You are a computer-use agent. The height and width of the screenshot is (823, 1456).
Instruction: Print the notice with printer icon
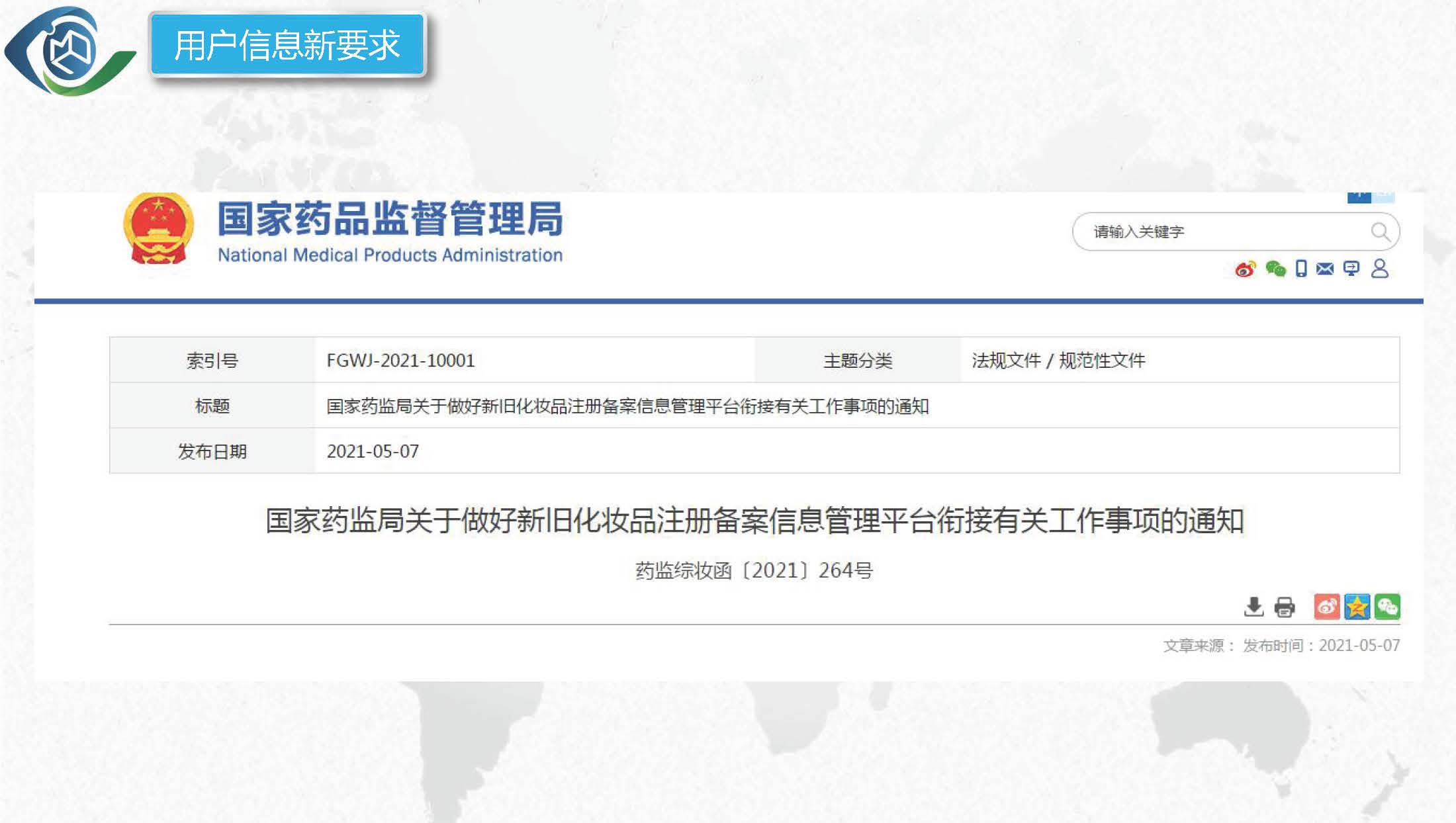coord(1285,607)
